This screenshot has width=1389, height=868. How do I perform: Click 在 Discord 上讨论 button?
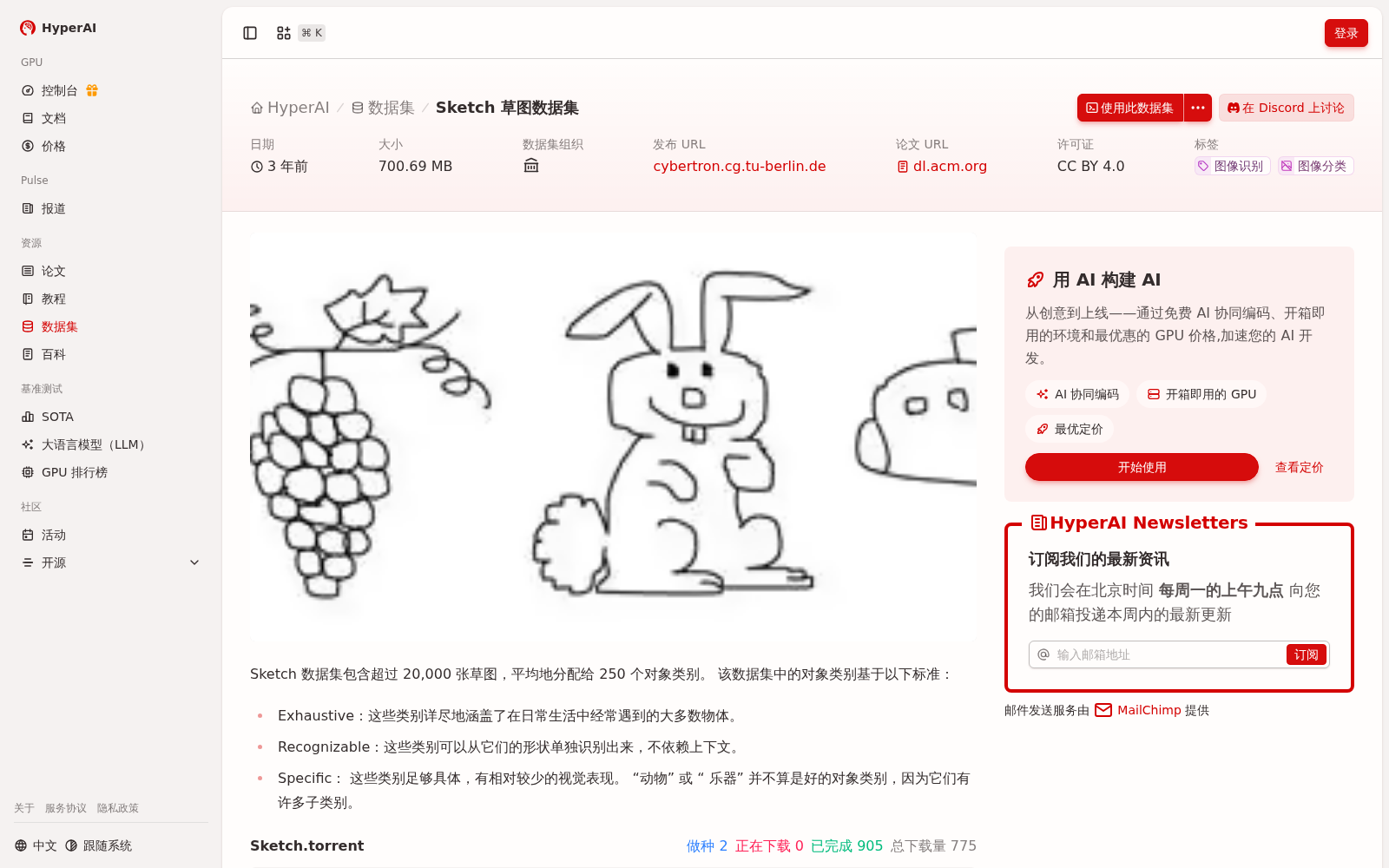click(x=1287, y=108)
